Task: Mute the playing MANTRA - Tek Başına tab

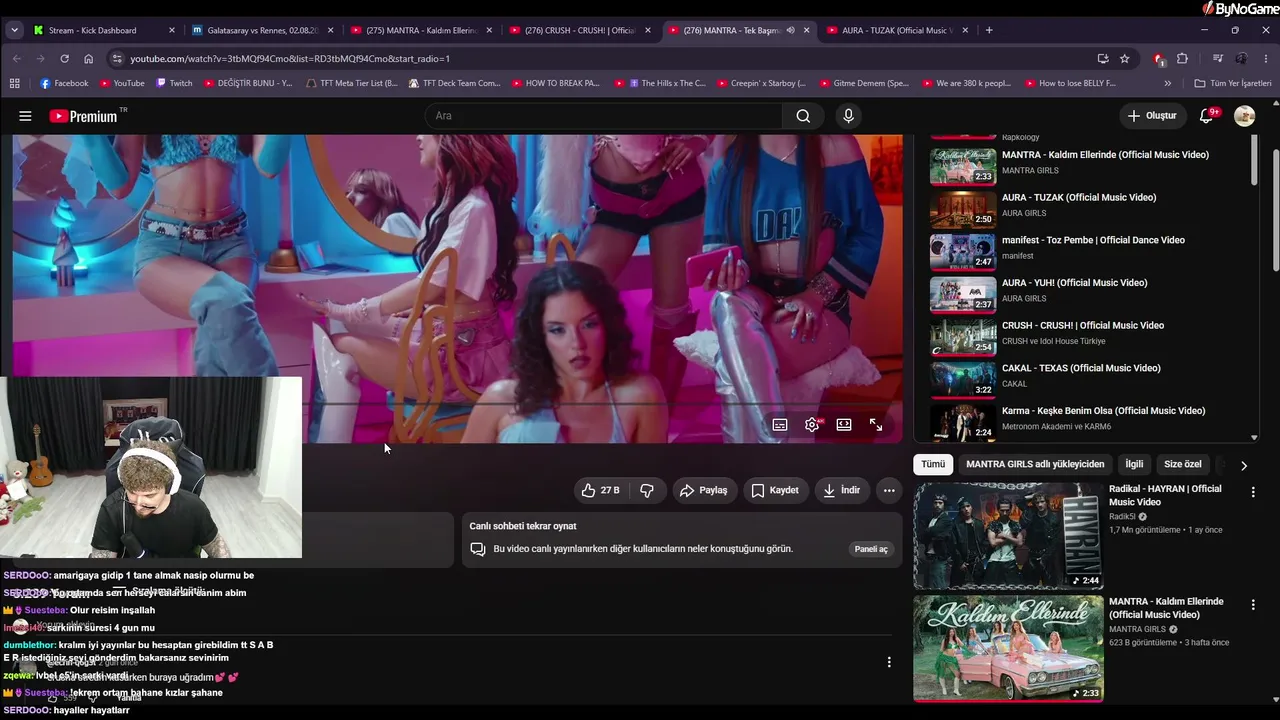Action: tap(790, 30)
